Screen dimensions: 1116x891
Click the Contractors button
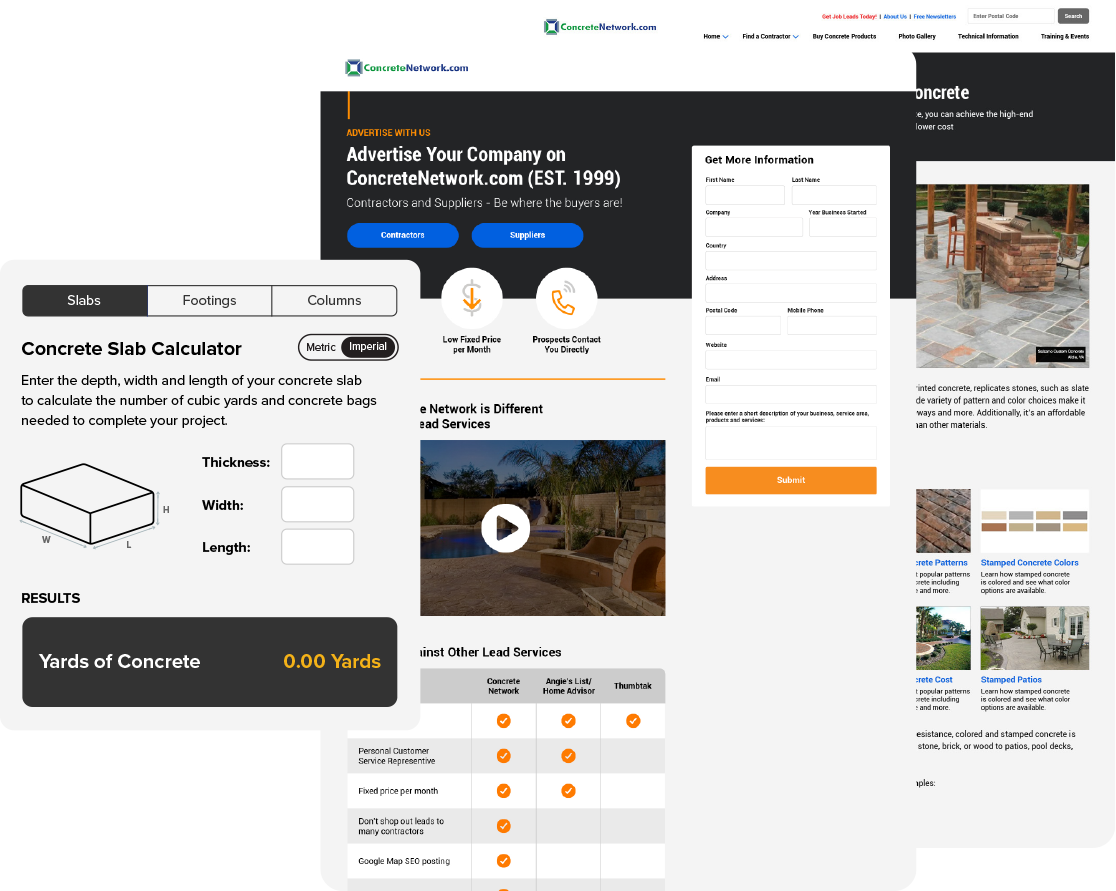403,235
